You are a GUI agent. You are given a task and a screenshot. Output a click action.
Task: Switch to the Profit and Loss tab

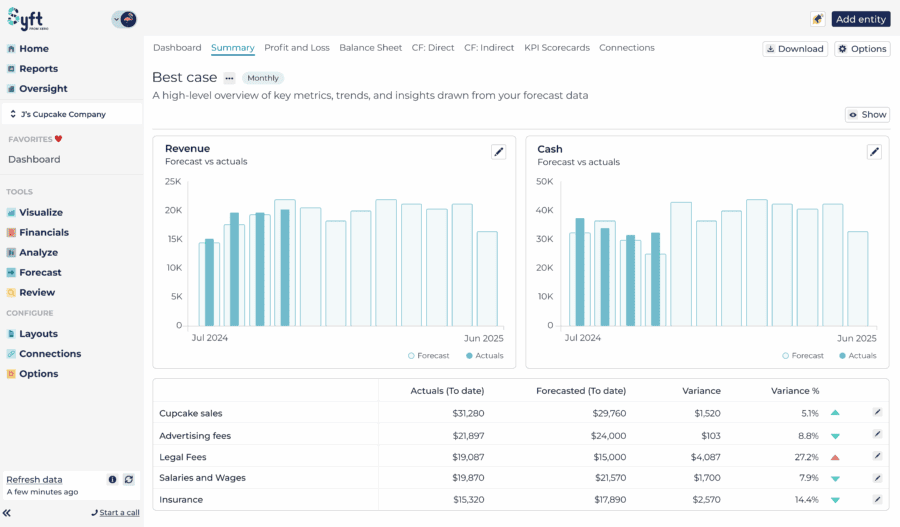coord(297,48)
